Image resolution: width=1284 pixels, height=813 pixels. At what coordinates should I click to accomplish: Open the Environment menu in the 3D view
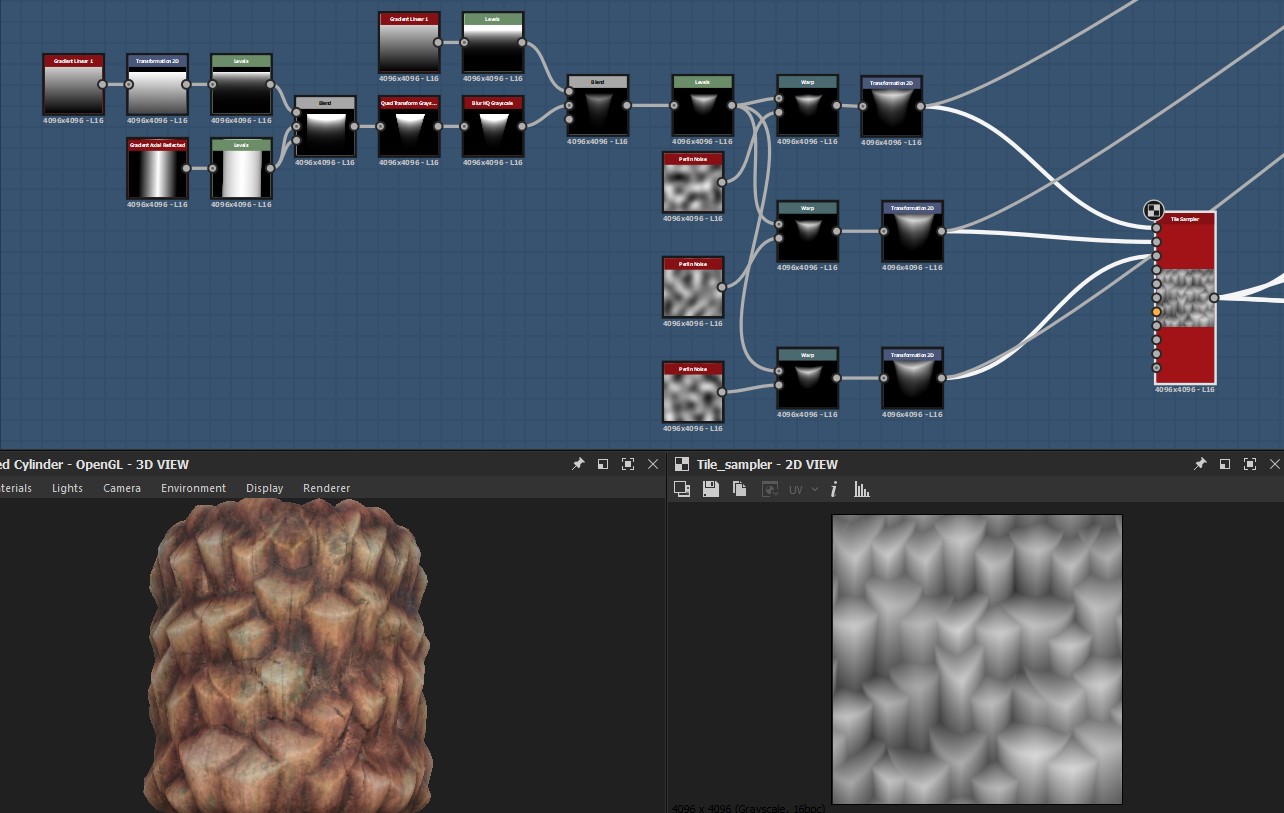(x=193, y=488)
